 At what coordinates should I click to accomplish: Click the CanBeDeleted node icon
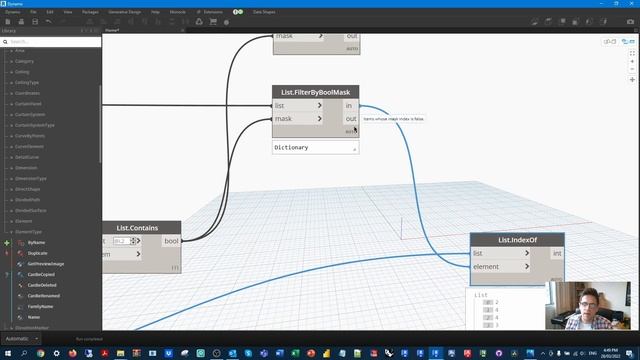pyautogui.click(x=20, y=285)
